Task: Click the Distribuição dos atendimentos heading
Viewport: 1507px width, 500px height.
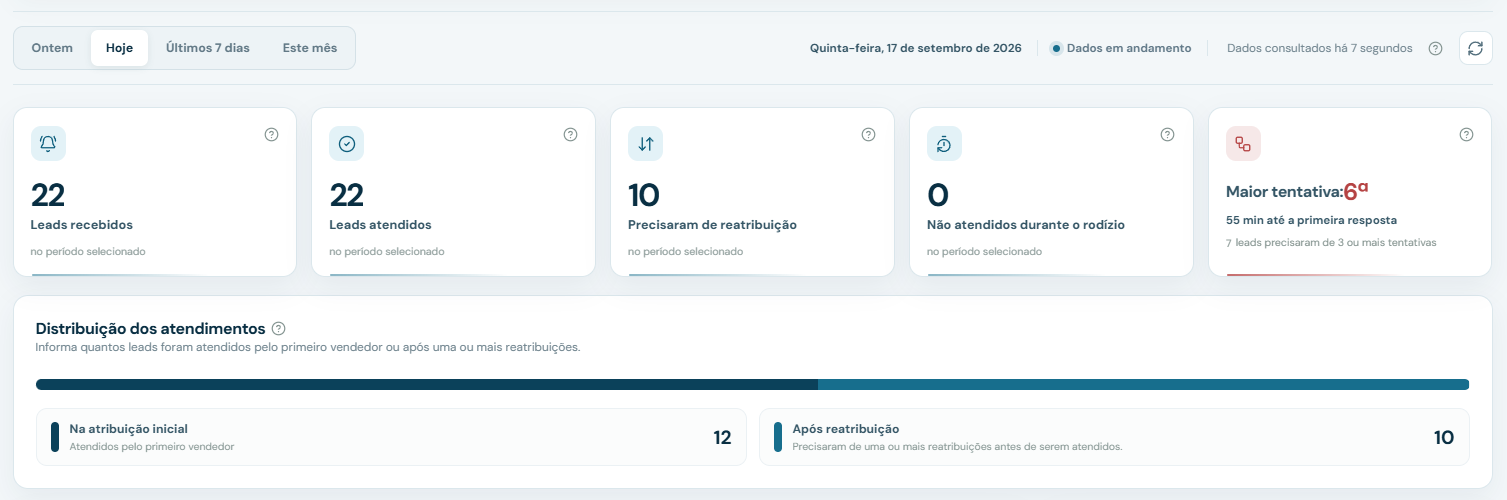Action: pyautogui.click(x=150, y=328)
